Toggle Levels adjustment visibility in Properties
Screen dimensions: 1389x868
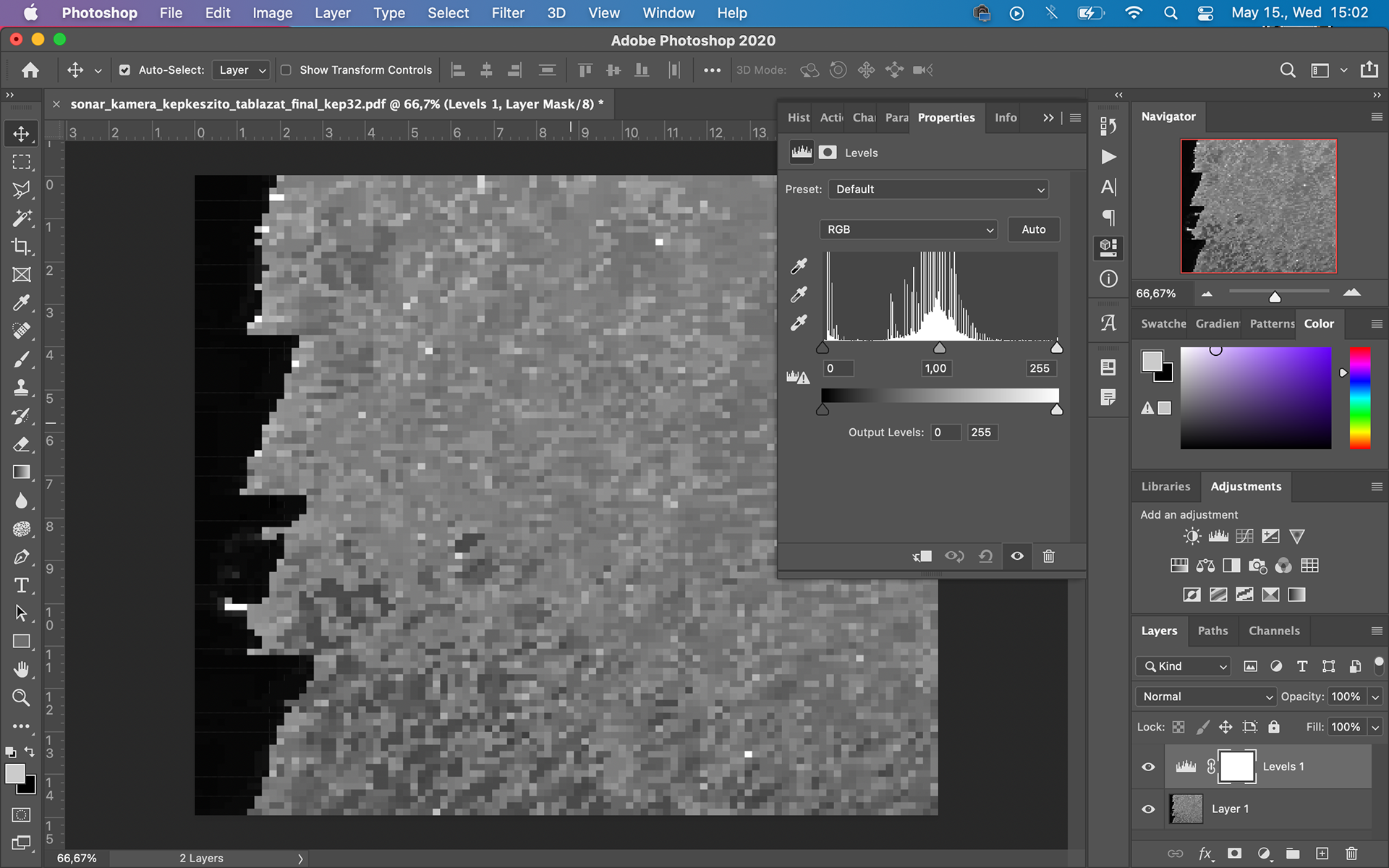(x=1017, y=556)
